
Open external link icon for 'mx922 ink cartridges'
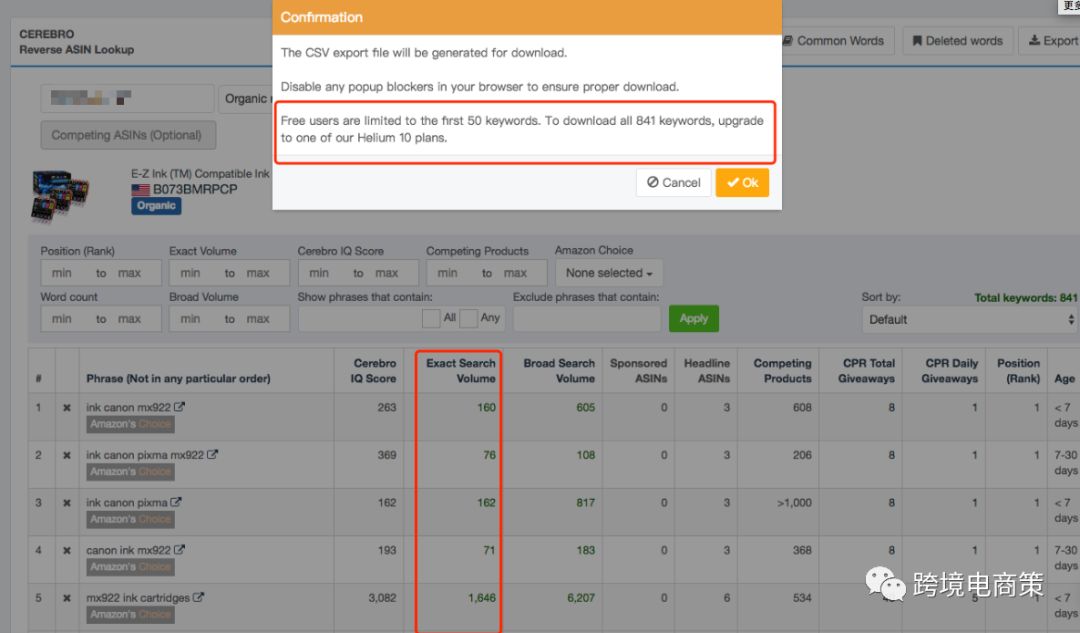click(x=198, y=596)
